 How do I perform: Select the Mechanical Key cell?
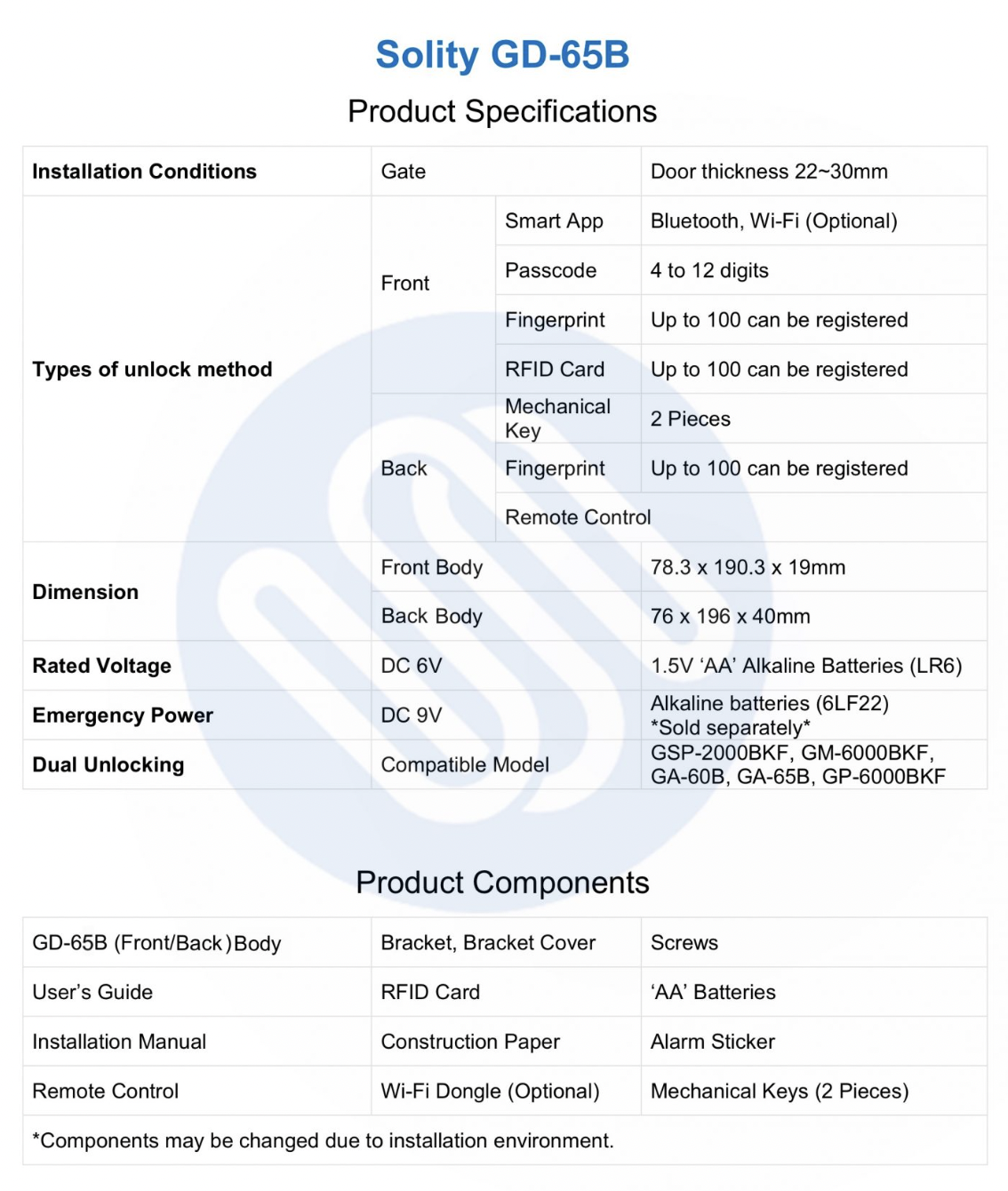pos(557,419)
